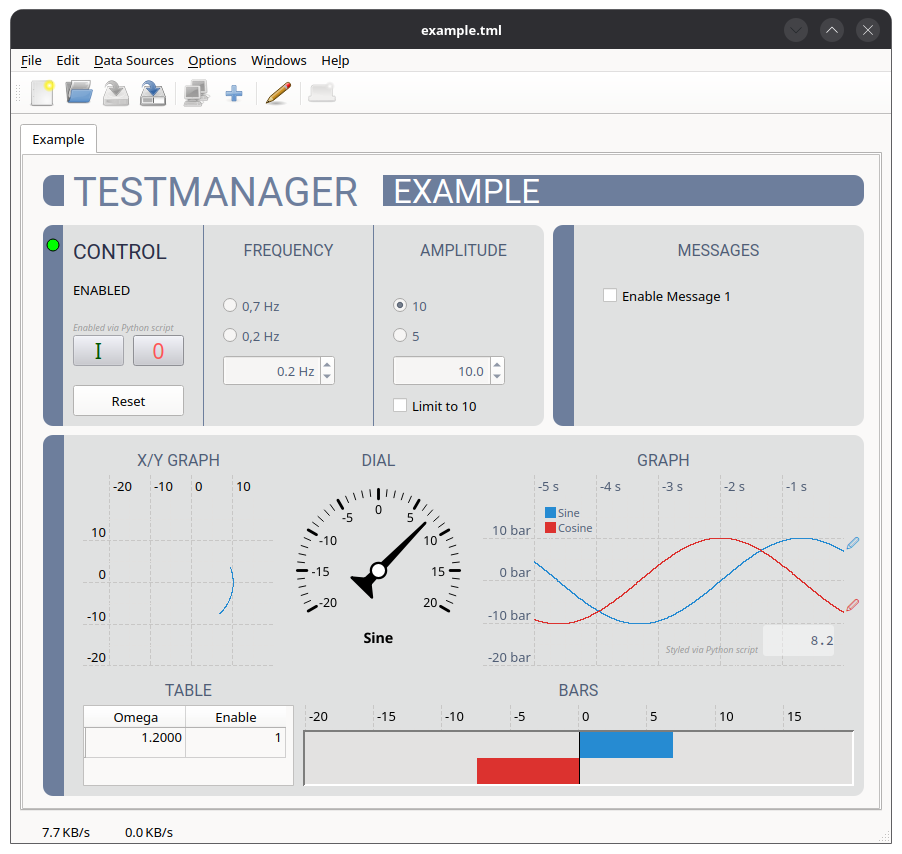
Task: Toggle edit mode with the pencil icon
Action: coord(278,93)
